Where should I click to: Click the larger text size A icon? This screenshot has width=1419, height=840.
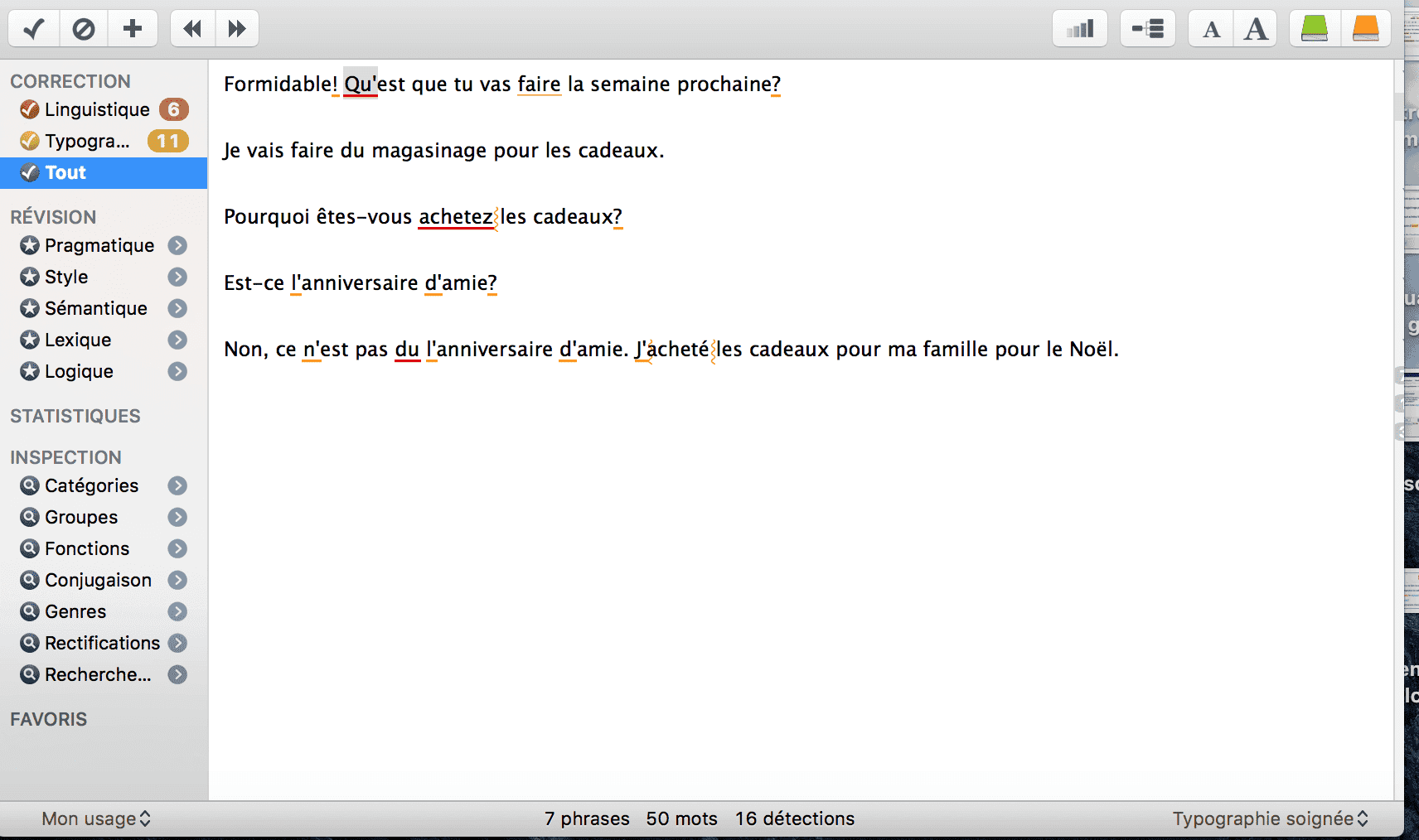(x=1256, y=29)
